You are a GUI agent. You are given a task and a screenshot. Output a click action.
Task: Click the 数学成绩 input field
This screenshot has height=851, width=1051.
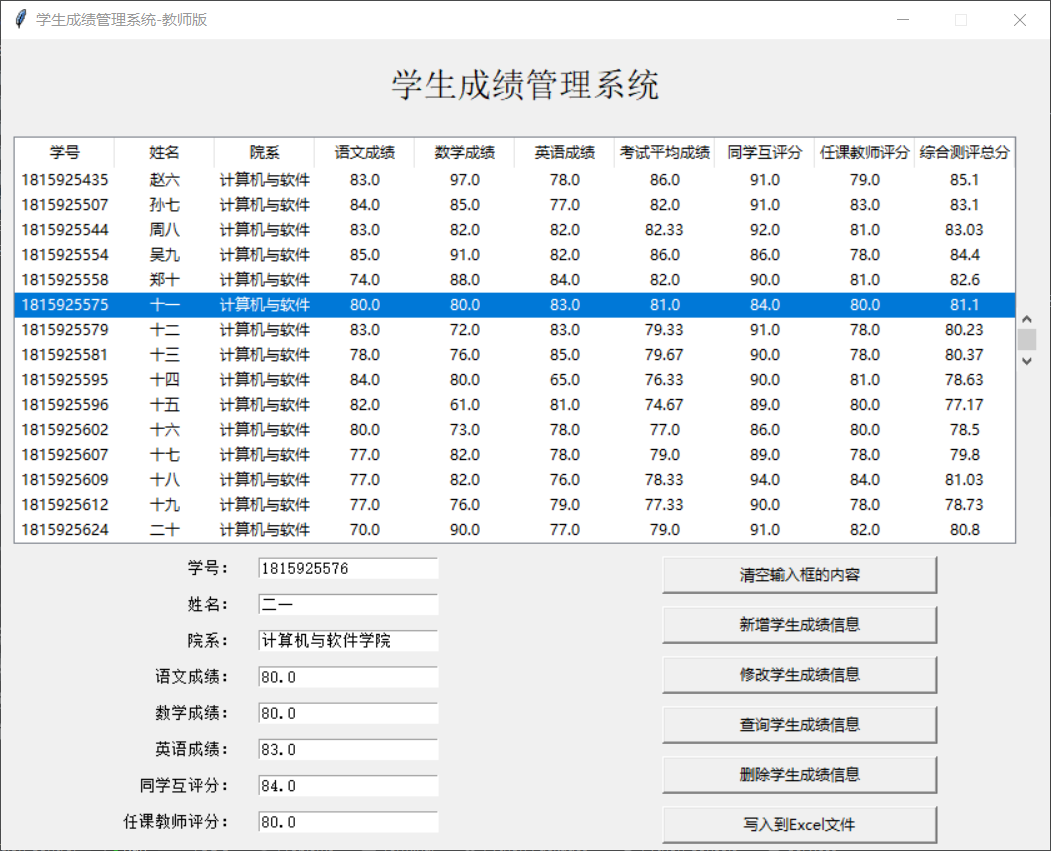pos(348,713)
